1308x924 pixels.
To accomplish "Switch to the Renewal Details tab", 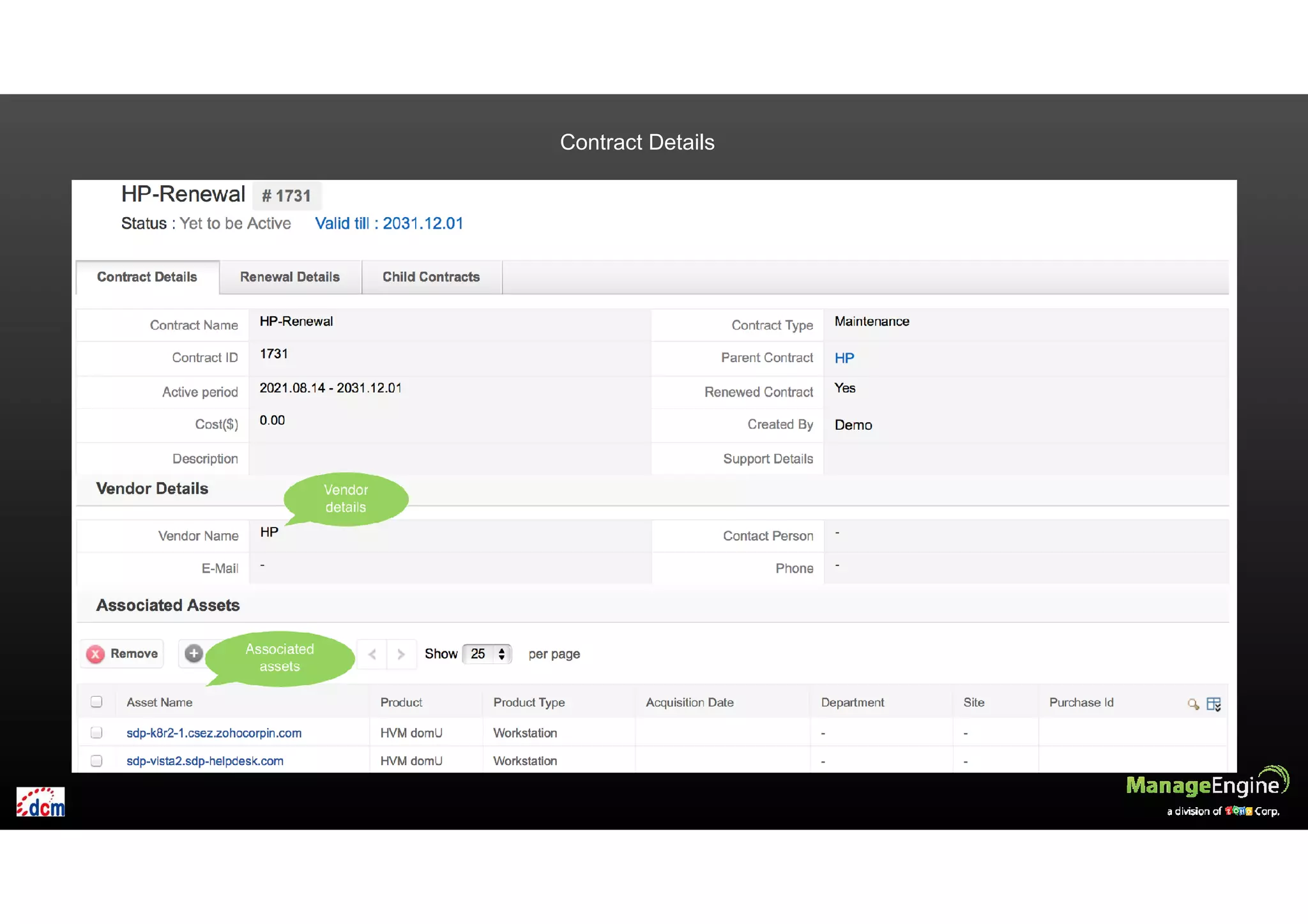I will pos(290,277).
